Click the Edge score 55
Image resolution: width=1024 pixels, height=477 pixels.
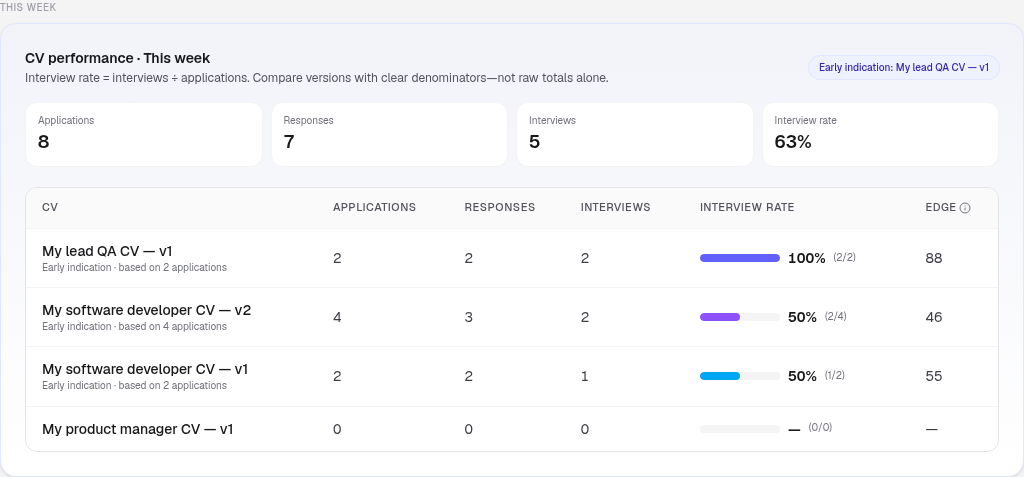click(x=934, y=376)
